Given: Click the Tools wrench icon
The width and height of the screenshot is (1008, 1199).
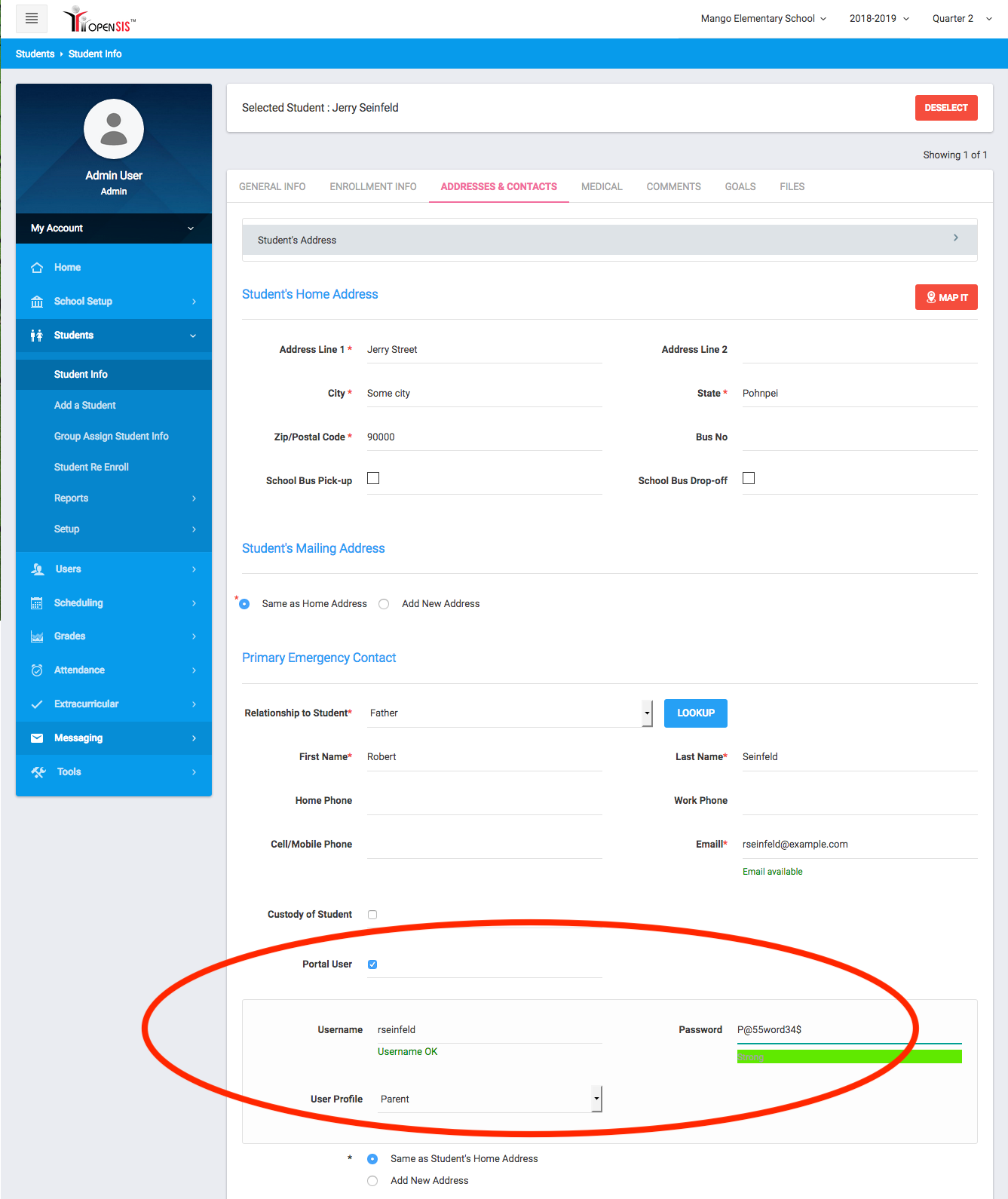Looking at the screenshot, I should click(38, 772).
